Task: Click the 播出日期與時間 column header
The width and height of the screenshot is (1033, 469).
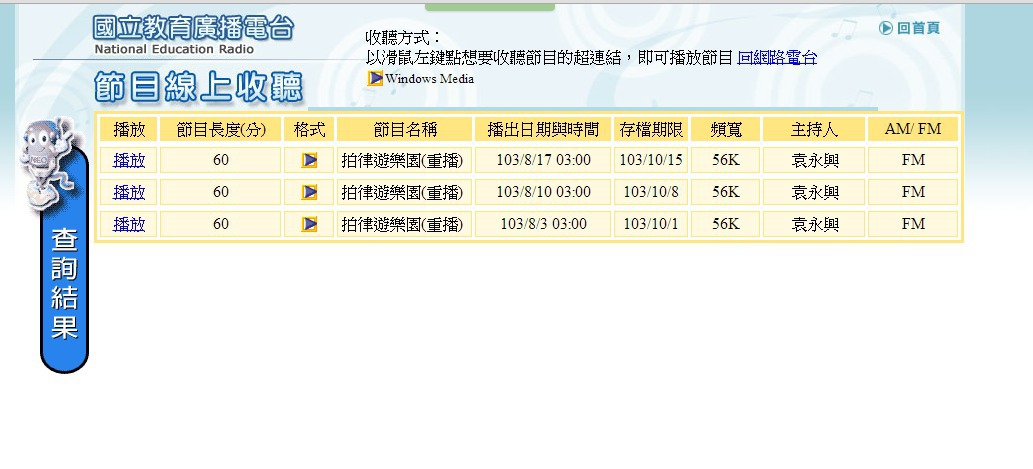Action: pyautogui.click(x=543, y=129)
